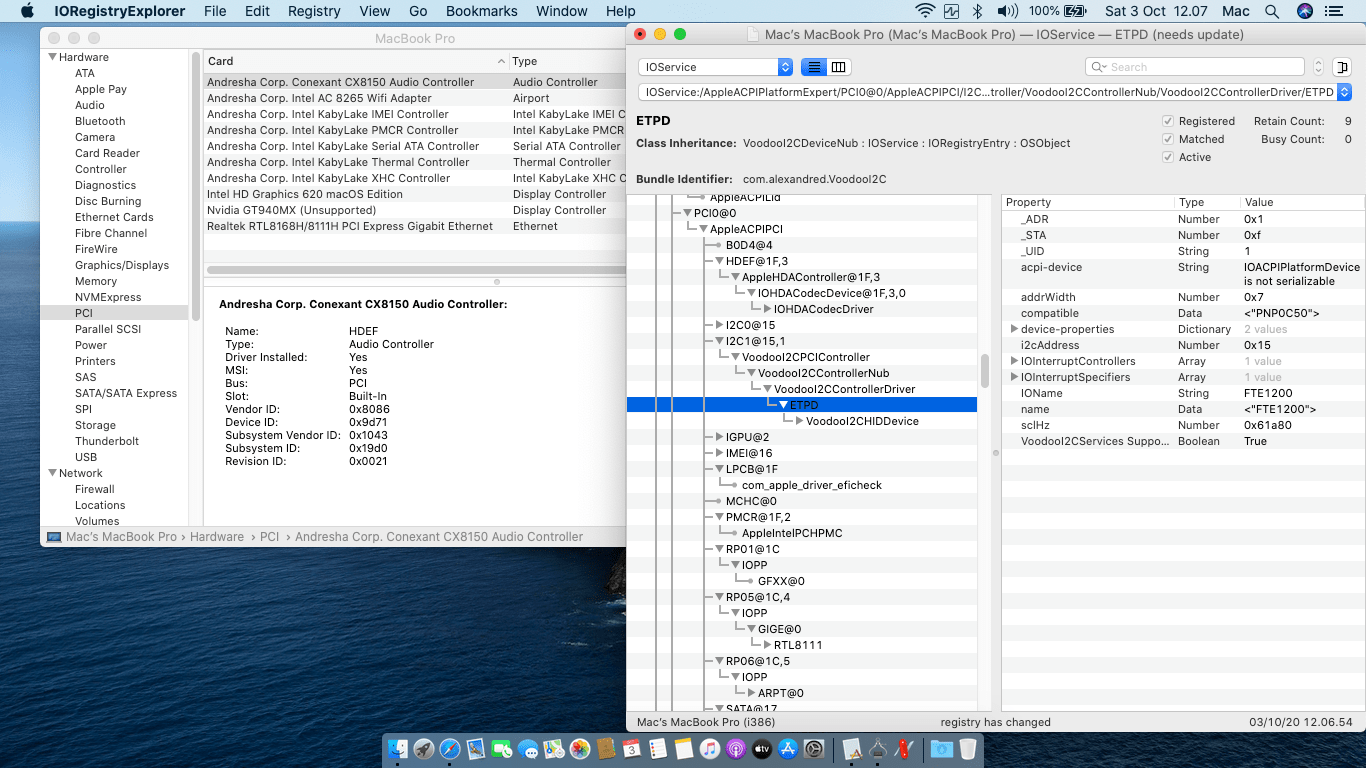Open Photos from the Dock
This screenshot has height=768, width=1366.
pos(580,748)
